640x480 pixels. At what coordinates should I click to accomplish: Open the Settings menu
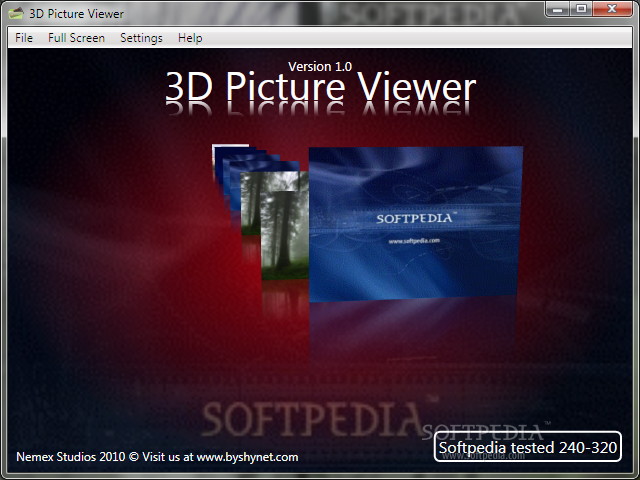141,38
